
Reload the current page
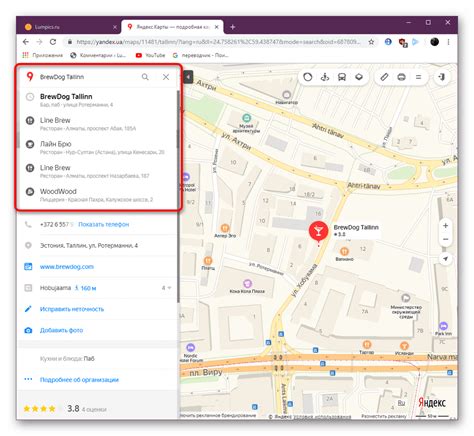[53, 42]
